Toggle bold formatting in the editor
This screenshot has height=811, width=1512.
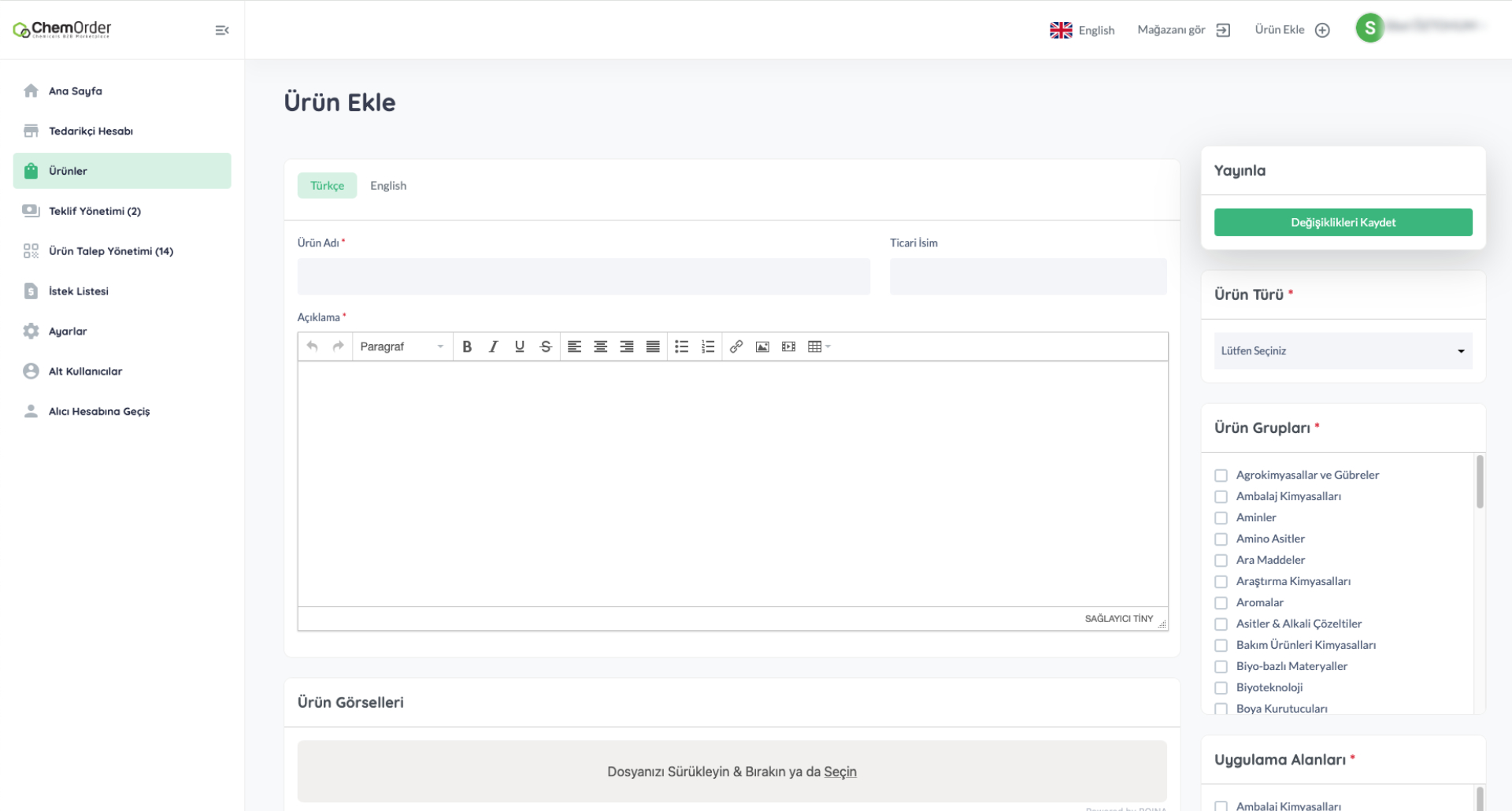point(467,346)
